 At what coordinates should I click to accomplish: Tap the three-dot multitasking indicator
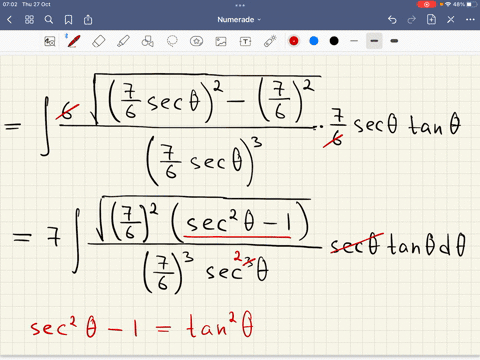click(x=240, y=5)
